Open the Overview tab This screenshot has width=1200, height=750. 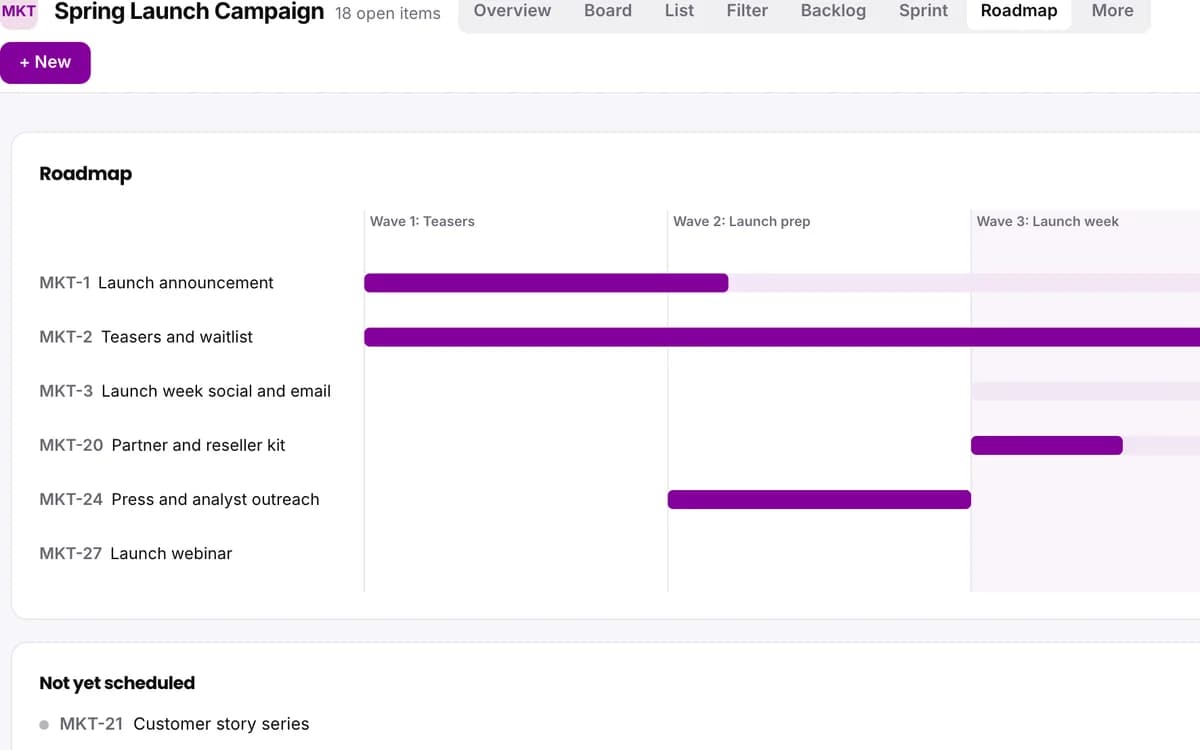(512, 11)
